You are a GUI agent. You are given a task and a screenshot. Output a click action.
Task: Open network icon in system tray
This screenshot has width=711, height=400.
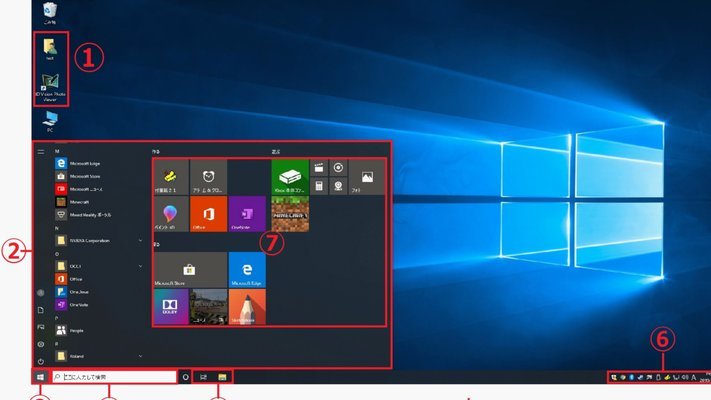tap(676, 377)
